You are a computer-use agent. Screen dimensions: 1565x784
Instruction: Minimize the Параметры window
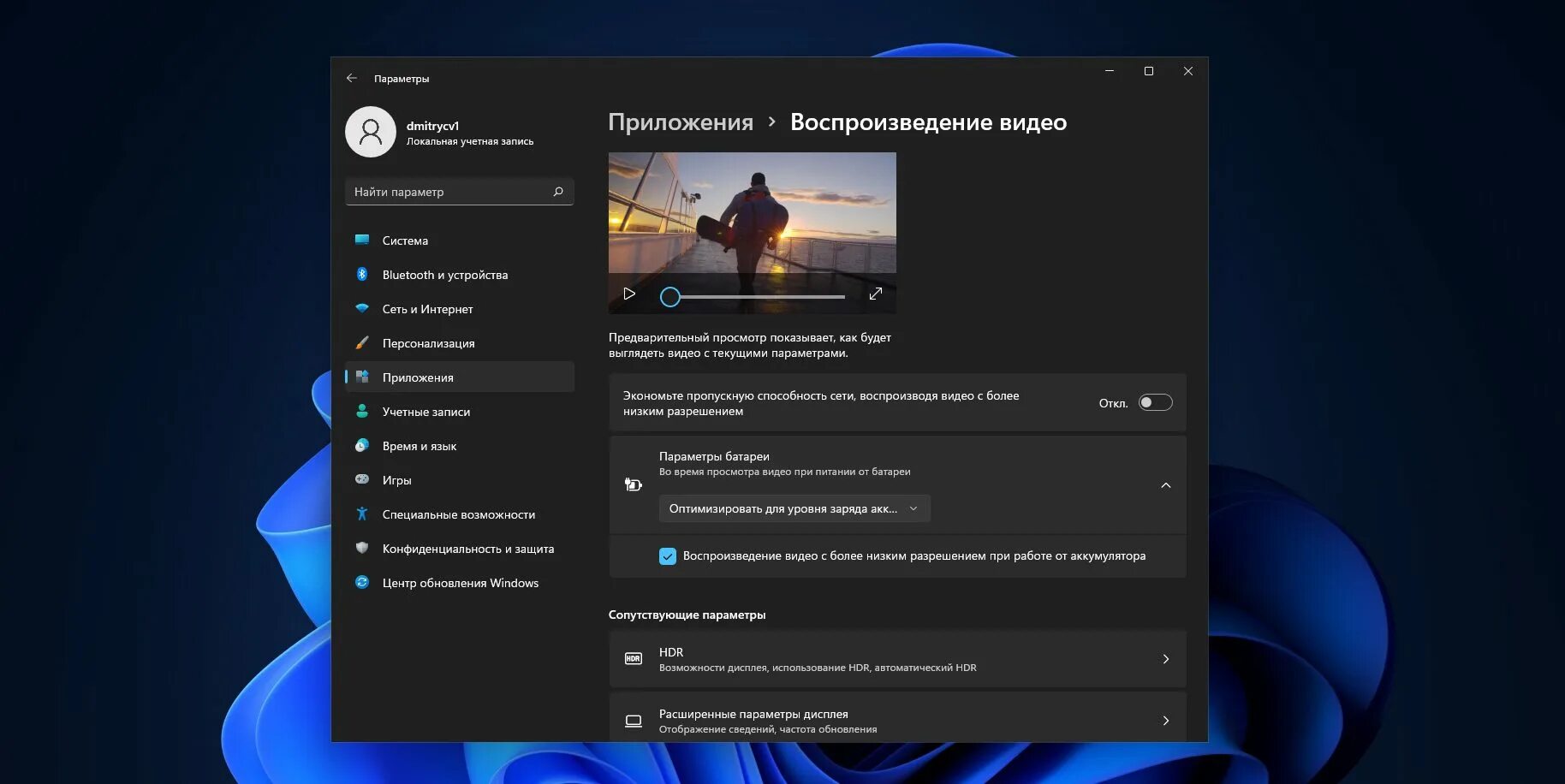pyautogui.click(x=1110, y=71)
